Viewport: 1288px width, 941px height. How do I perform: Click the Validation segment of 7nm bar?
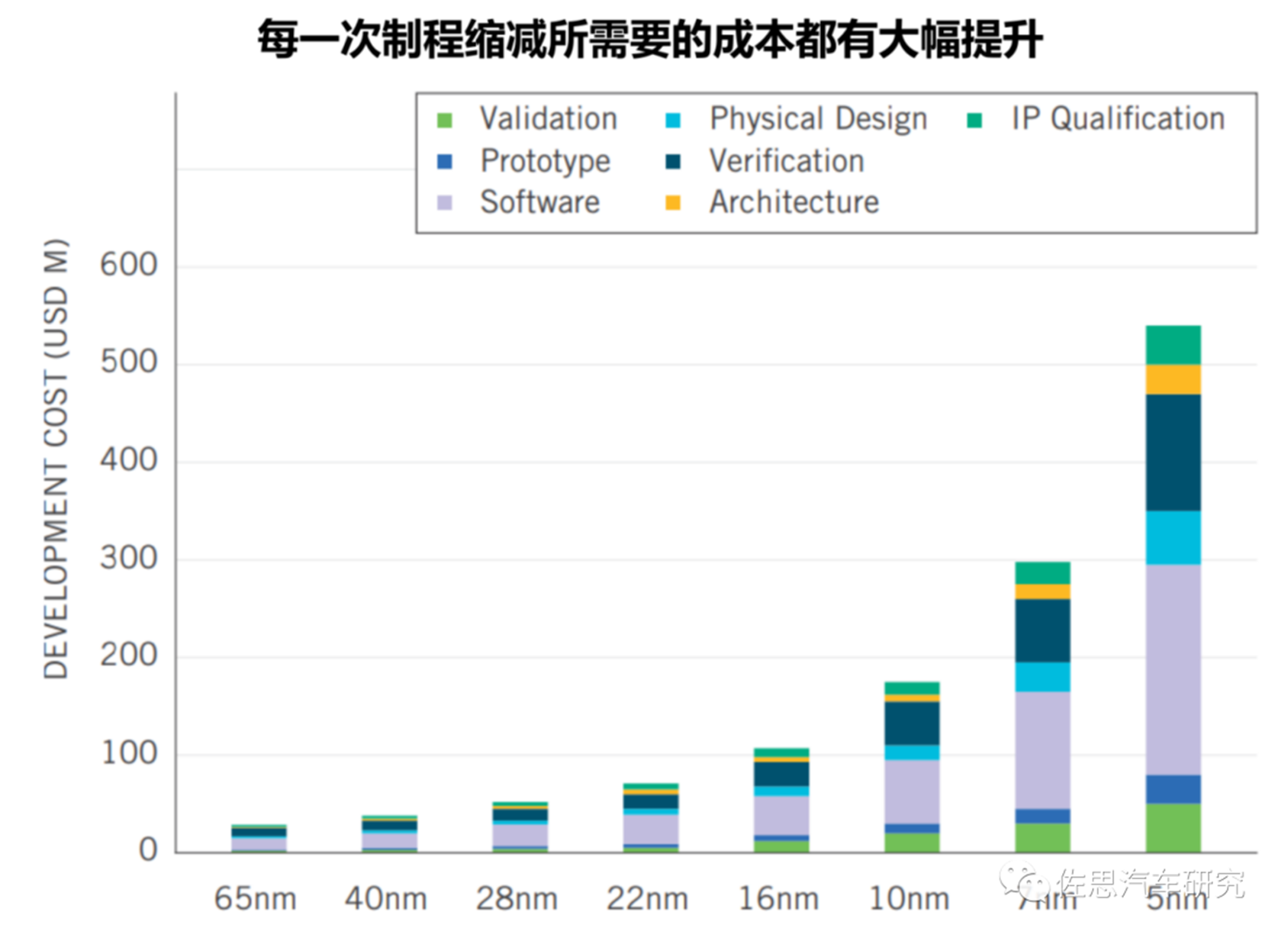1042,837
